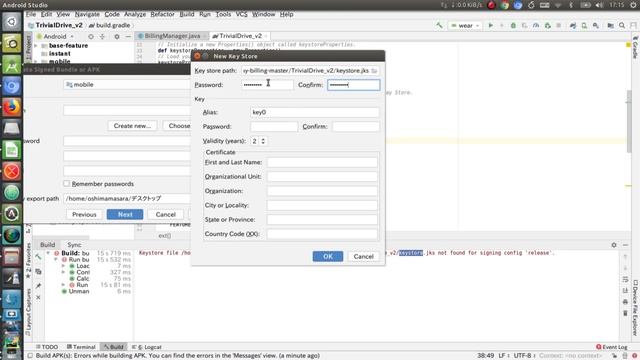Browse for key store path folder icon
The width and height of the screenshot is (640, 360).
tap(374, 71)
